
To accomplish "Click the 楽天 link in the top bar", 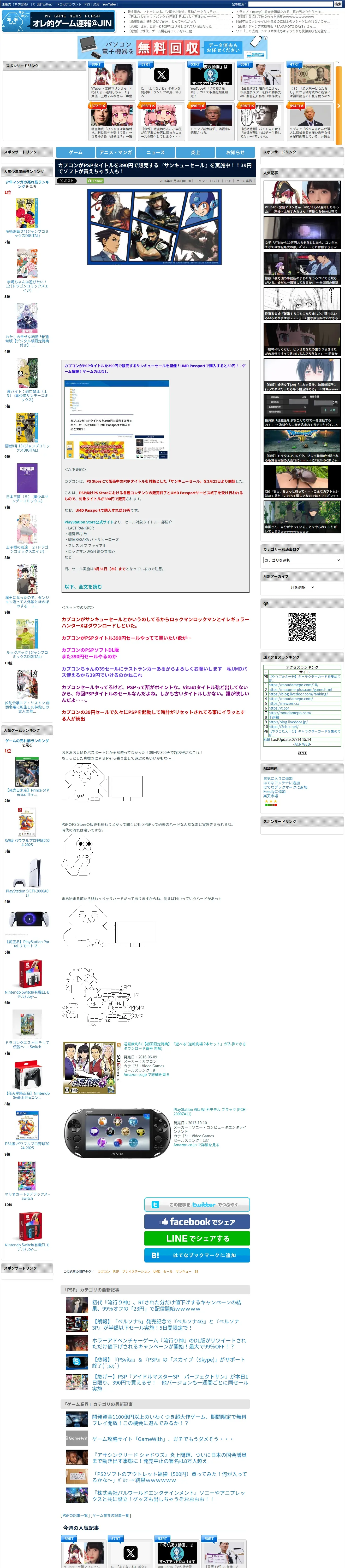I will point(96,4).
